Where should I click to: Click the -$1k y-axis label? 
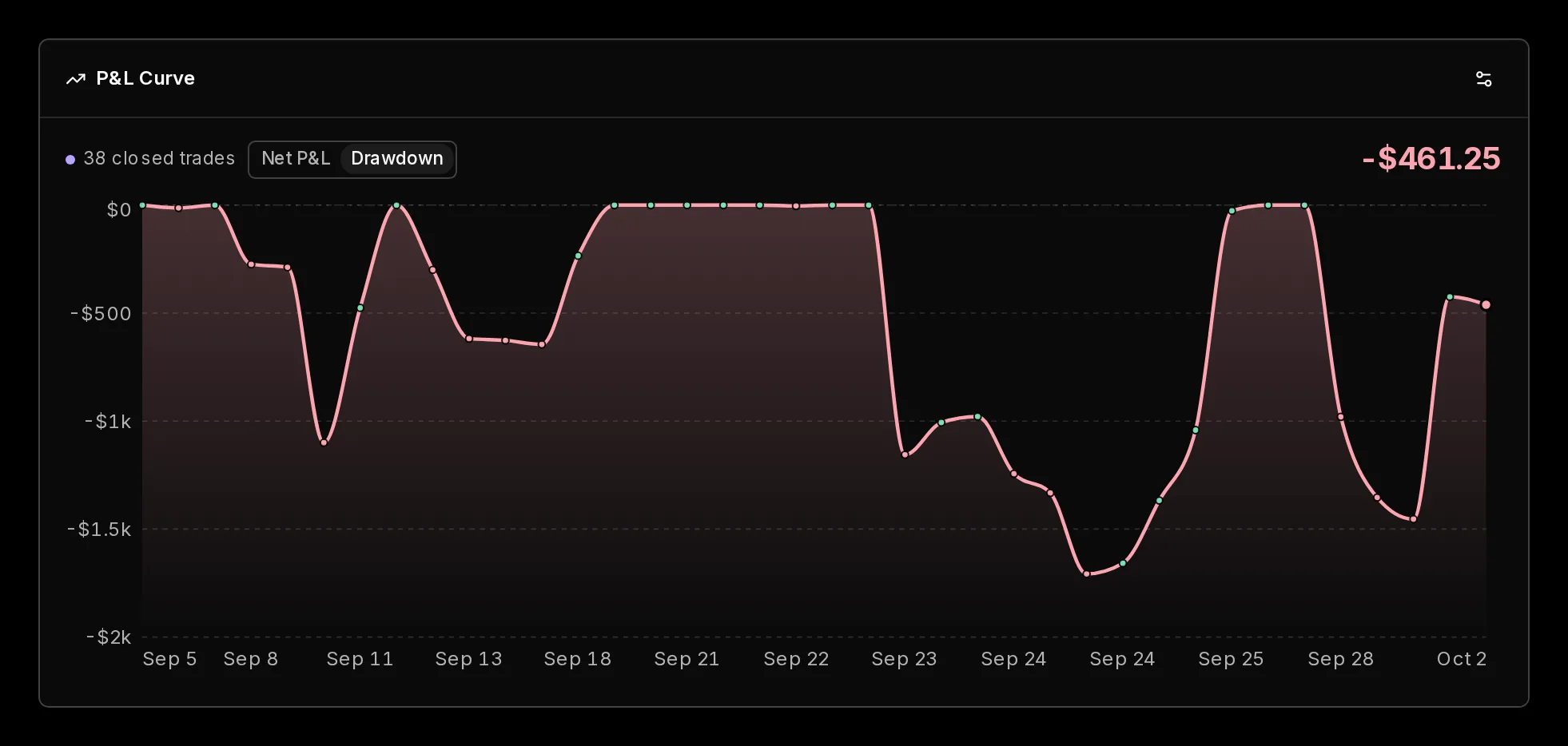(108, 421)
